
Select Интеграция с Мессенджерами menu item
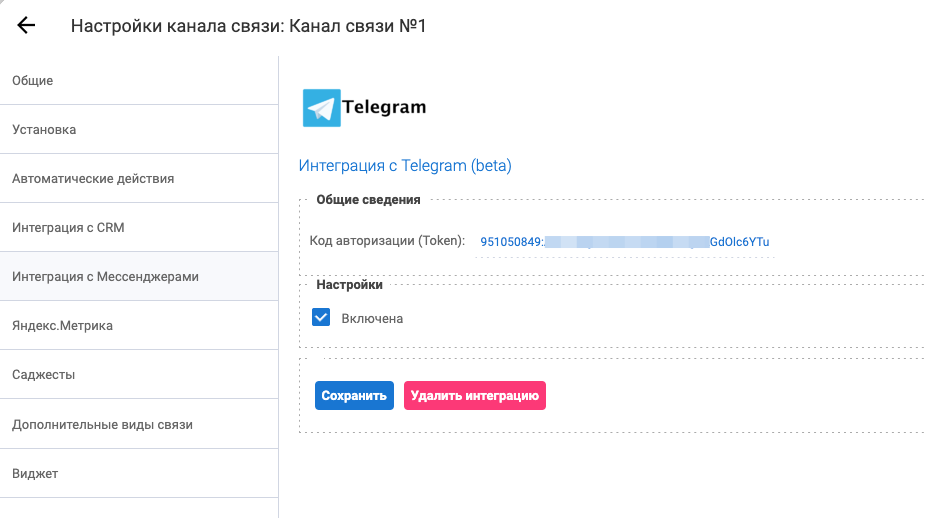click(x=105, y=277)
